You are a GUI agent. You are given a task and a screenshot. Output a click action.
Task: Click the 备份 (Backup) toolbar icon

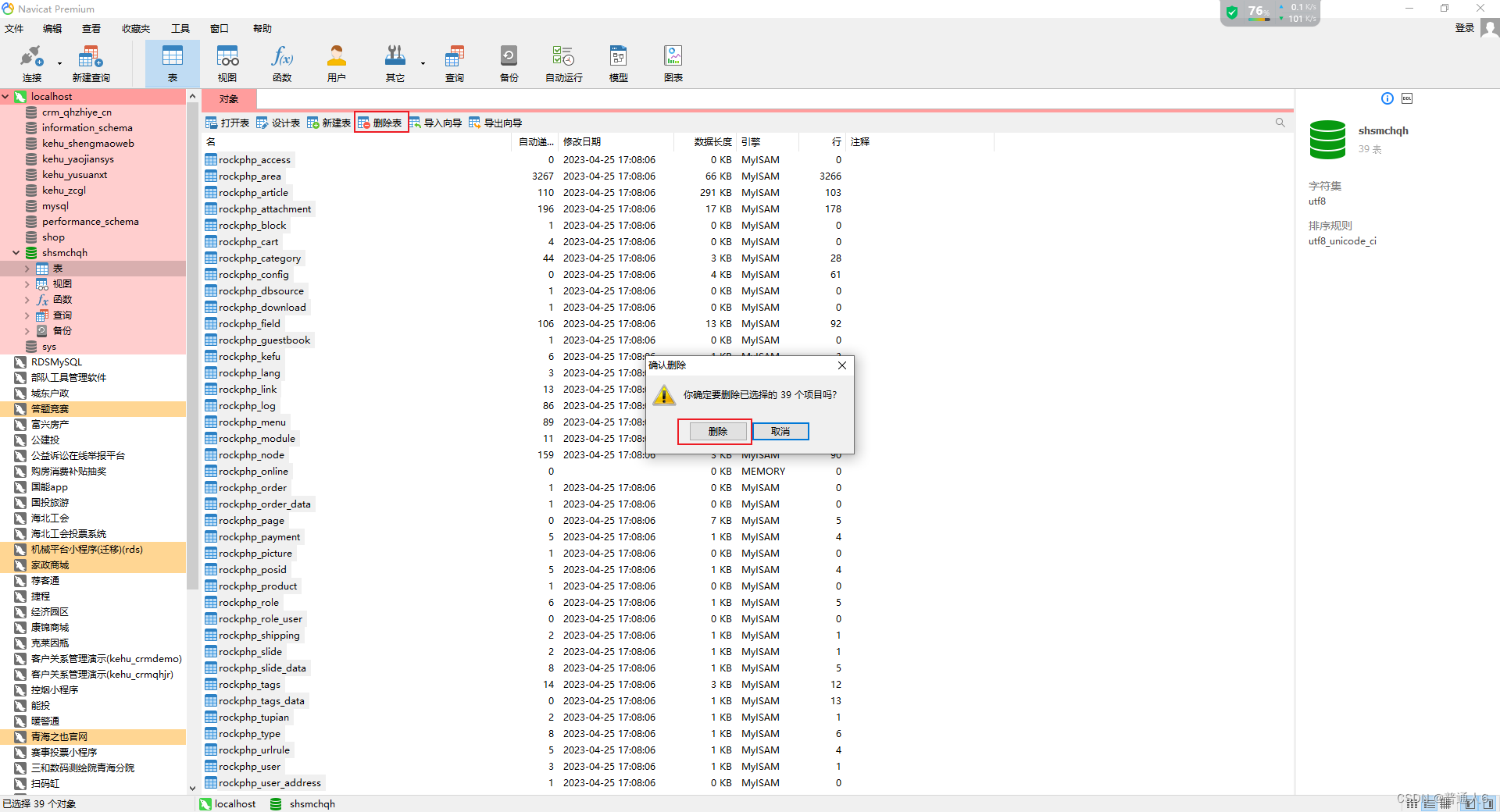point(509,63)
